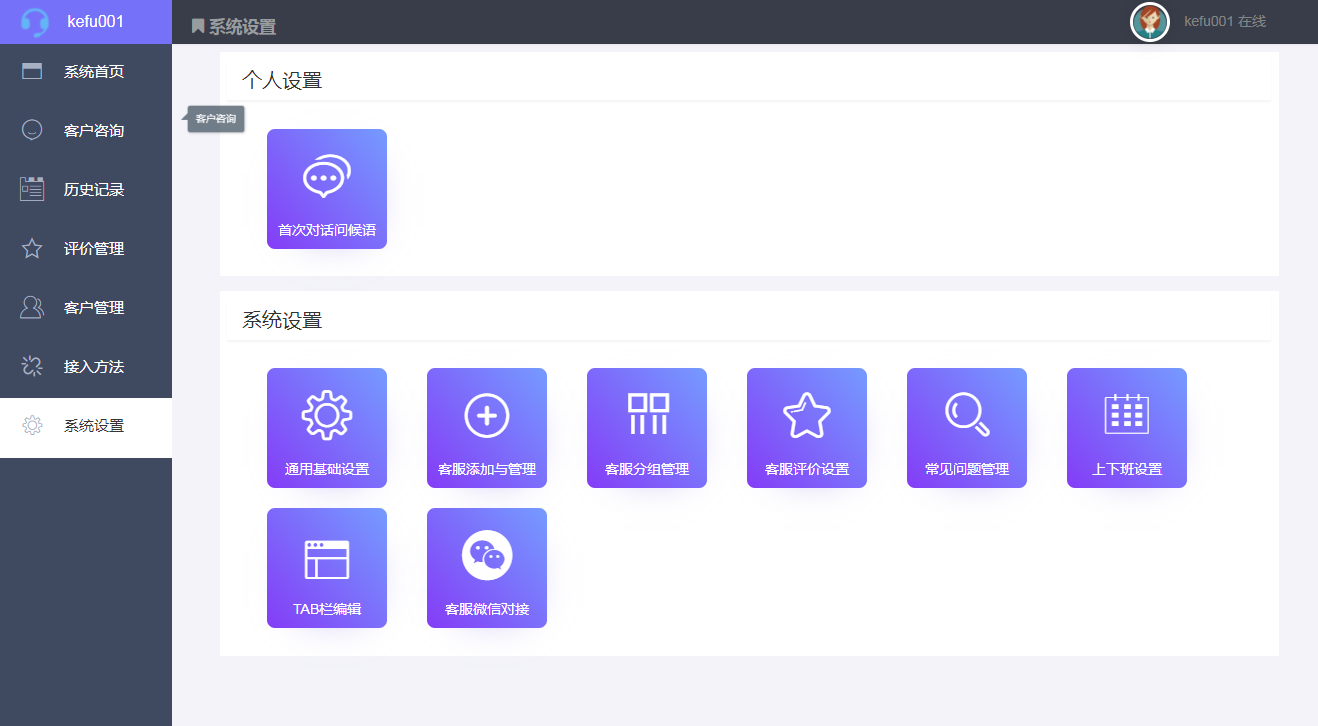The height and width of the screenshot is (726, 1318).
Task: Open the 客服评价设置 label
Action: 807,469
